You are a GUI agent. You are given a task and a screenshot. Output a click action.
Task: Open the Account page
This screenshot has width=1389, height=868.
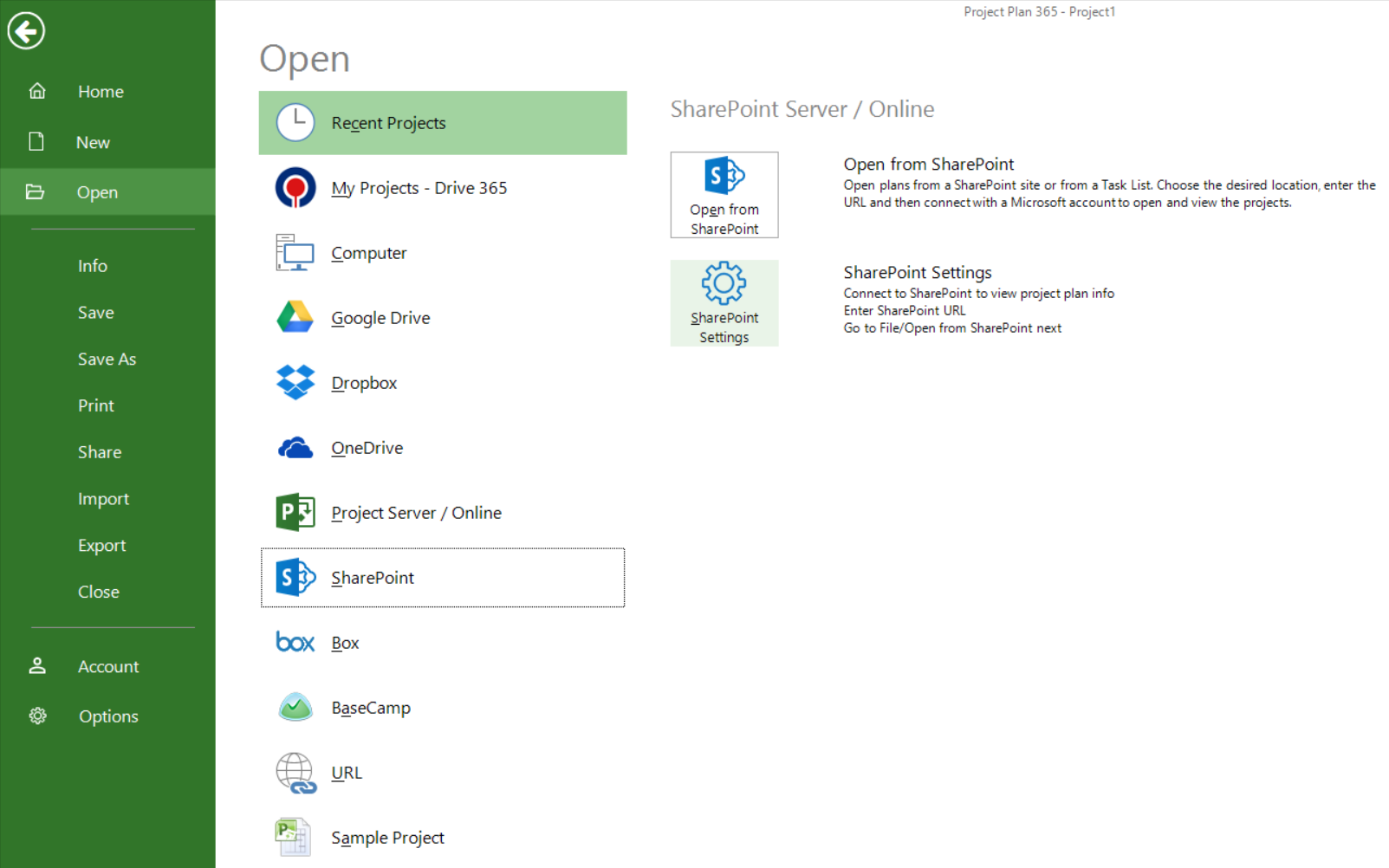click(x=108, y=666)
